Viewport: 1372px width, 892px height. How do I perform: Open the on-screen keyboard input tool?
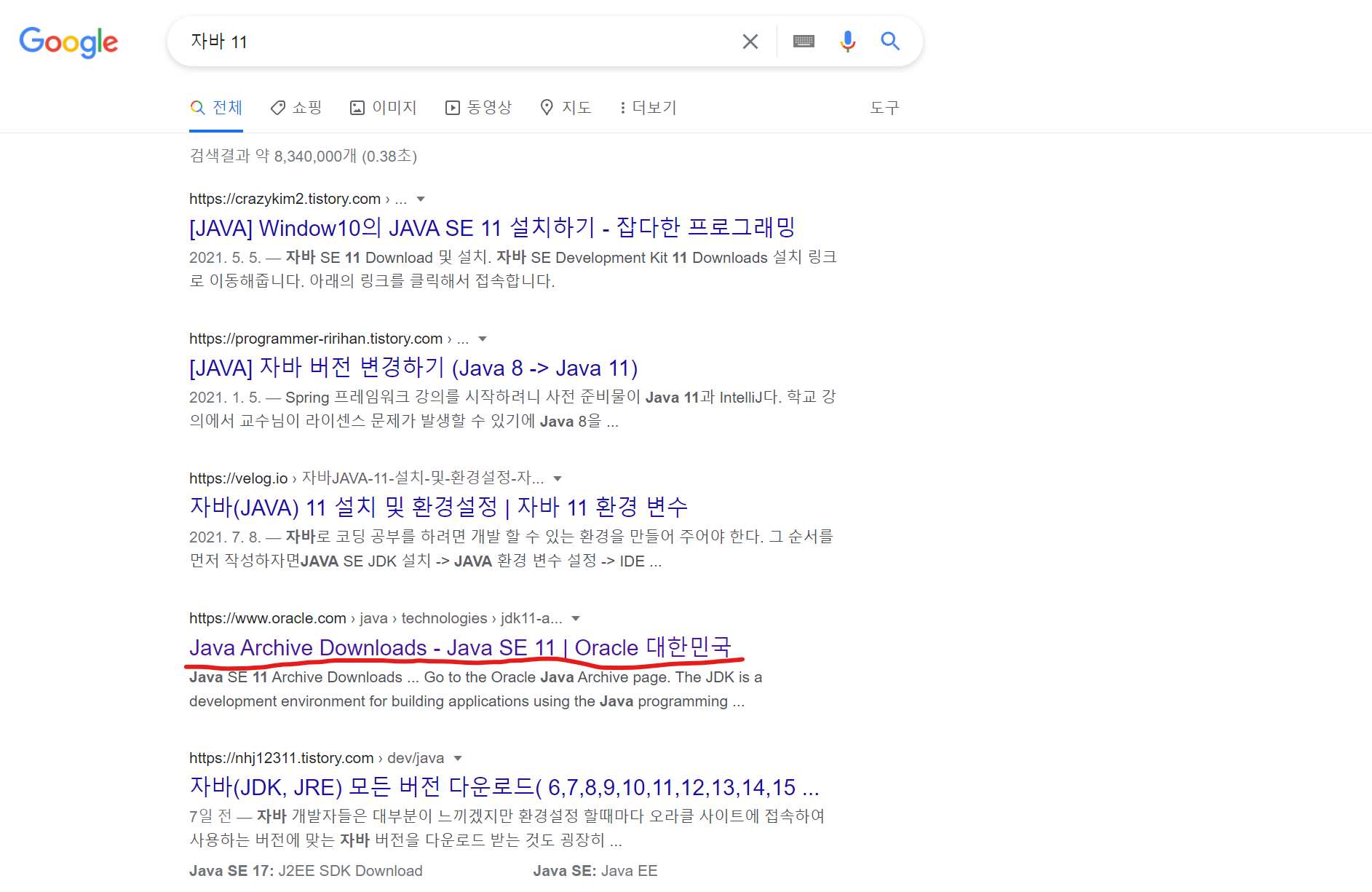click(x=804, y=42)
